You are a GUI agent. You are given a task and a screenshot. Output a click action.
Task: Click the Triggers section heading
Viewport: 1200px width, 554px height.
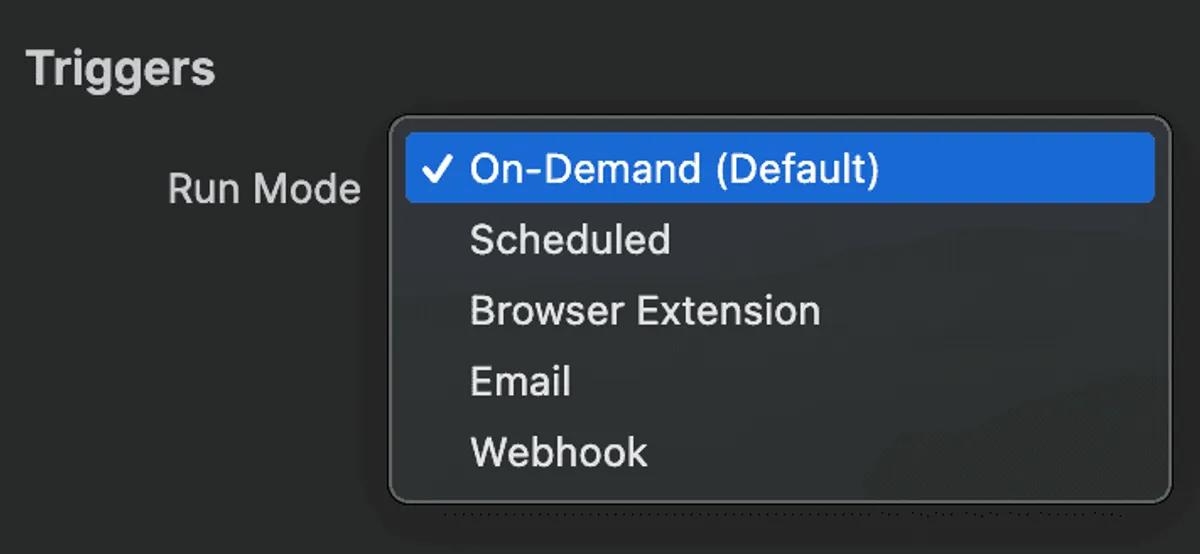pos(120,69)
